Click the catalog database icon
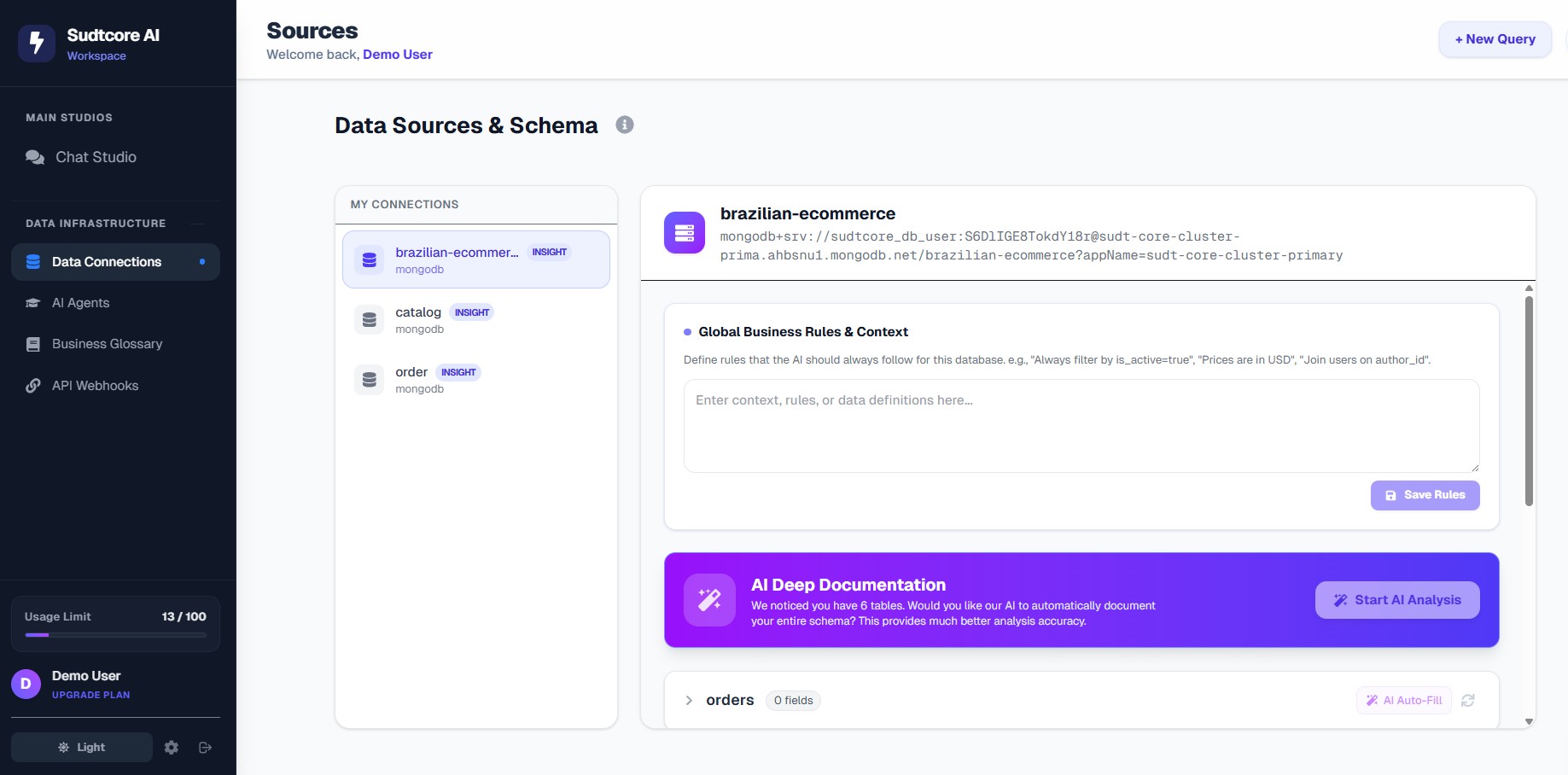Screen dimensions: 1568x775 [369, 320]
